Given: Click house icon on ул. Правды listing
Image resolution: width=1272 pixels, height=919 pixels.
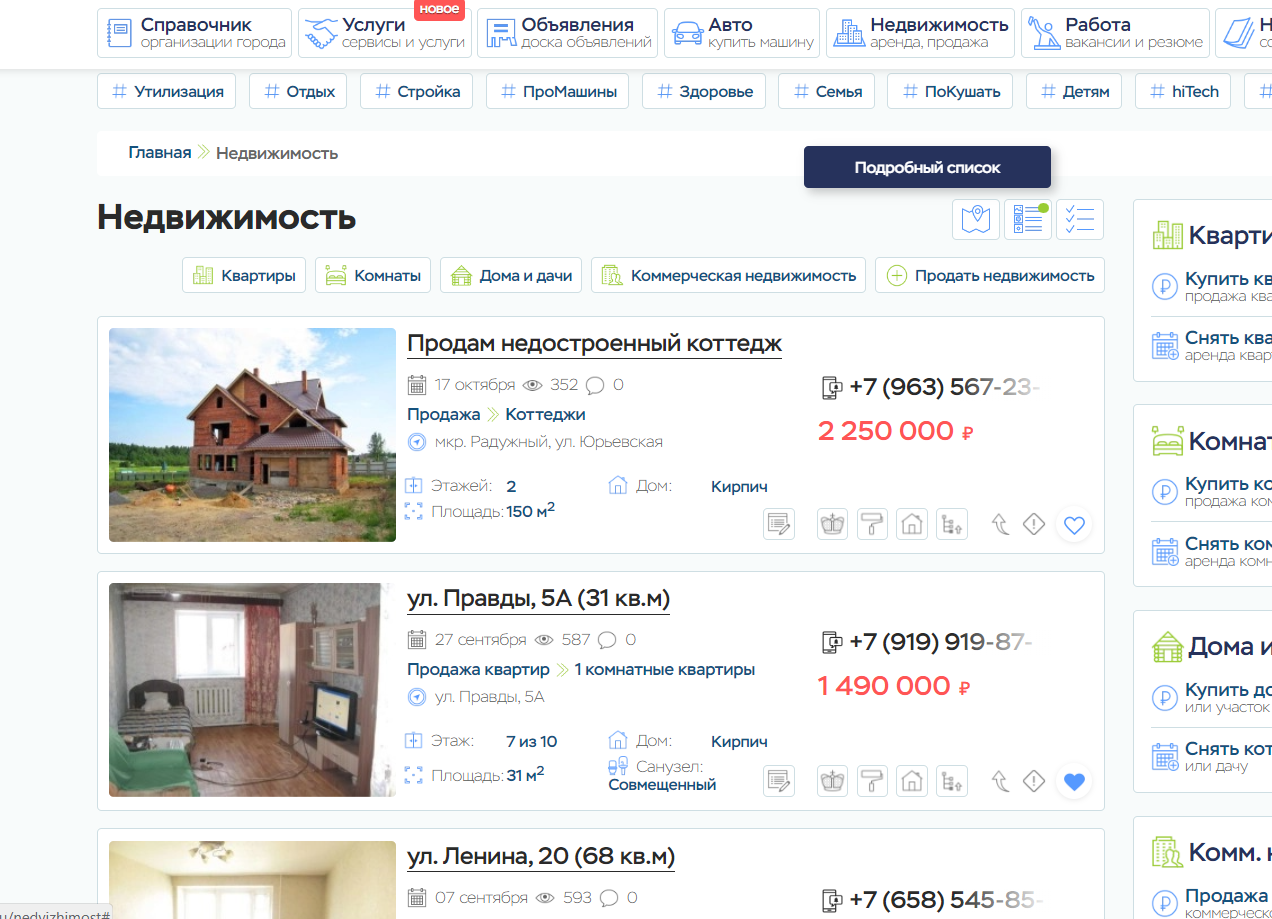Looking at the screenshot, I should click(912, 780).
